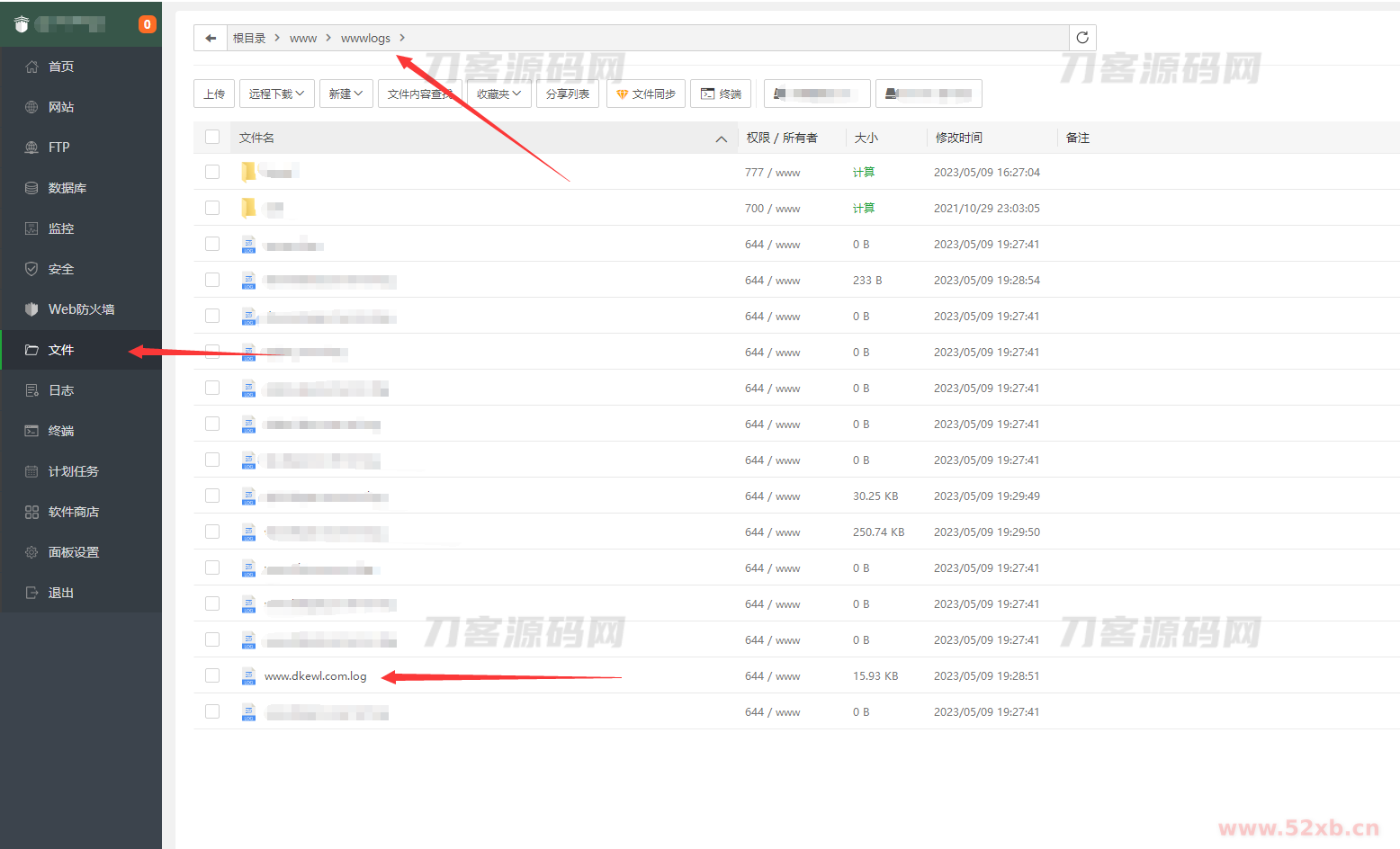Click the first folder icon with 777 permission
The image size is (1400, 849).
click(248, 172)
